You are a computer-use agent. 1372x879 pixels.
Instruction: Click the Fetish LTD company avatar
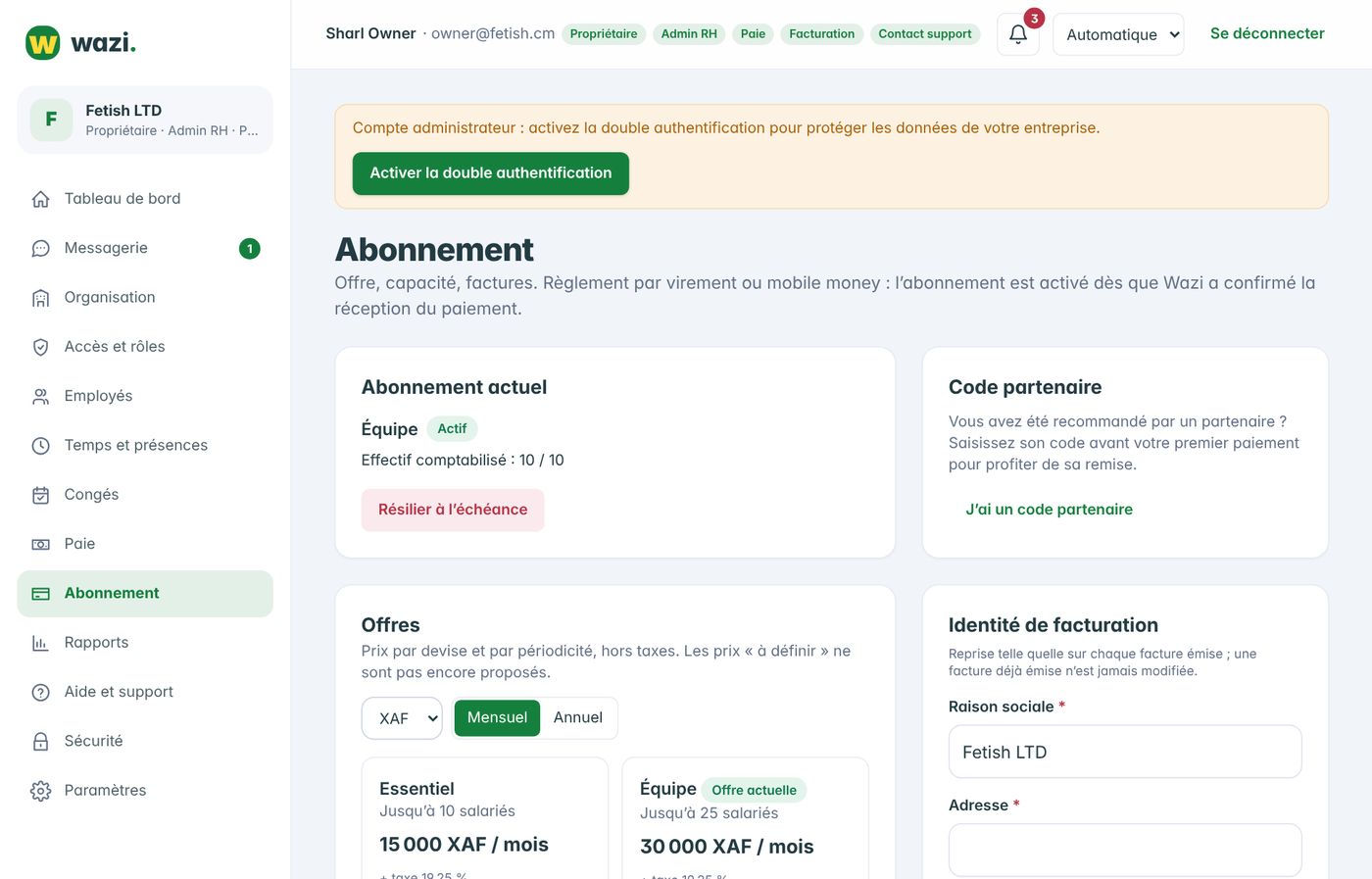51,120
